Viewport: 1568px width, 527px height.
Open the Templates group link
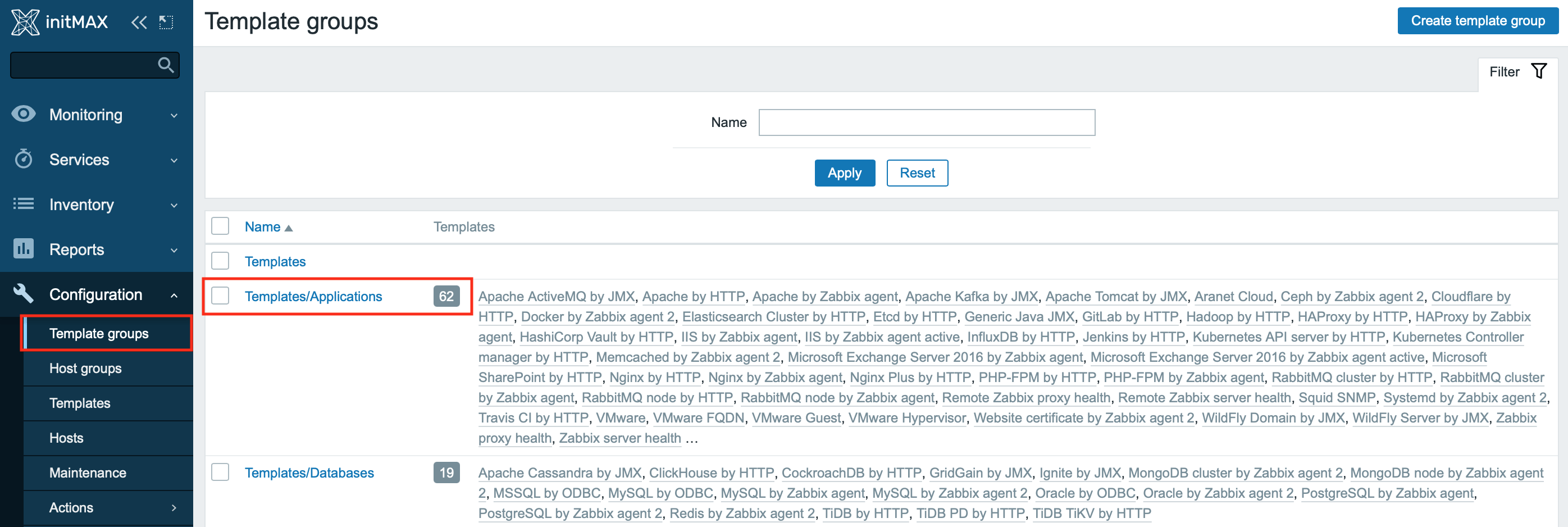[275, 262]
